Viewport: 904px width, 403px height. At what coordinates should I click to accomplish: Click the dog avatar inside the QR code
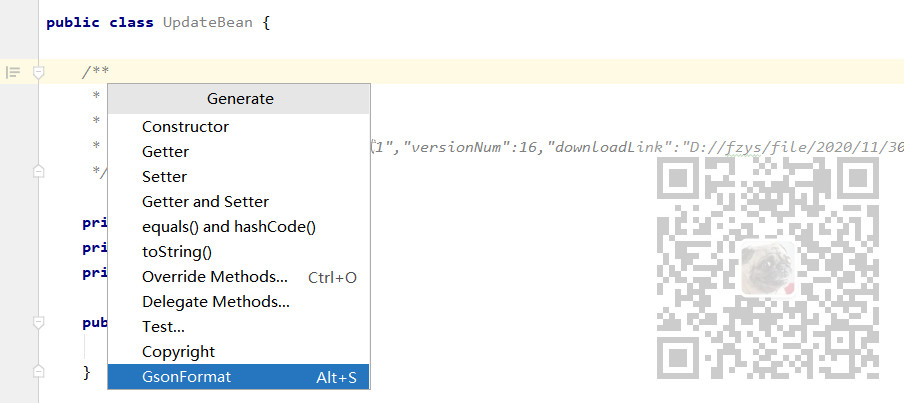(x=767, y=266)
